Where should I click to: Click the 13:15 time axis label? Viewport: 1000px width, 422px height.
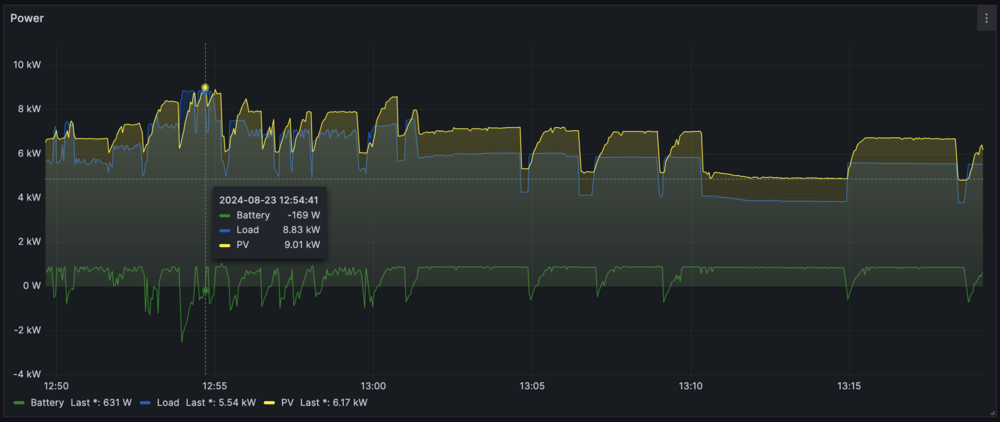coord(849,386)
